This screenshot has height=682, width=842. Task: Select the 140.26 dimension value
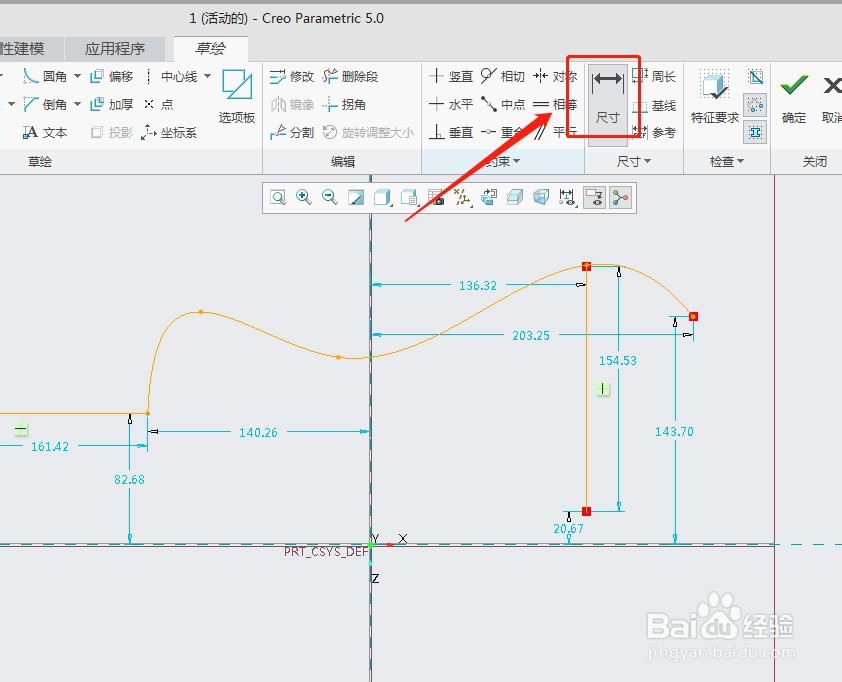pos(258,432)
